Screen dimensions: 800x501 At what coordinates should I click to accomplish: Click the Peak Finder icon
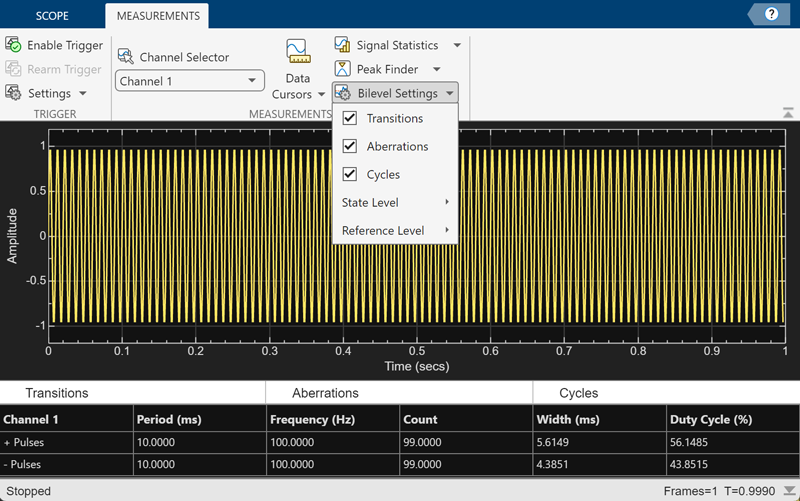343,69
